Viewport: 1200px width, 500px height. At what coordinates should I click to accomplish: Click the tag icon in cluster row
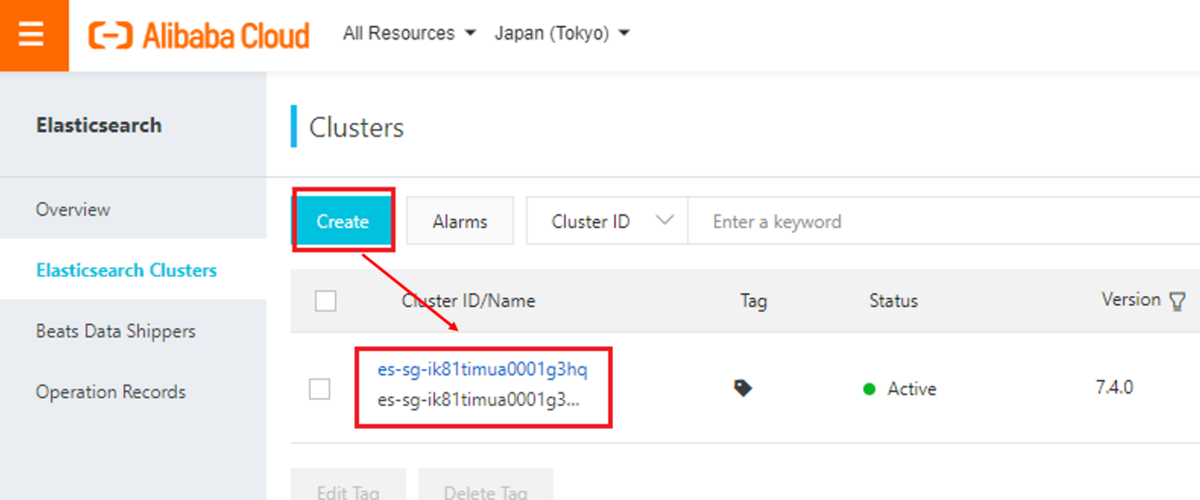(743, 388)
